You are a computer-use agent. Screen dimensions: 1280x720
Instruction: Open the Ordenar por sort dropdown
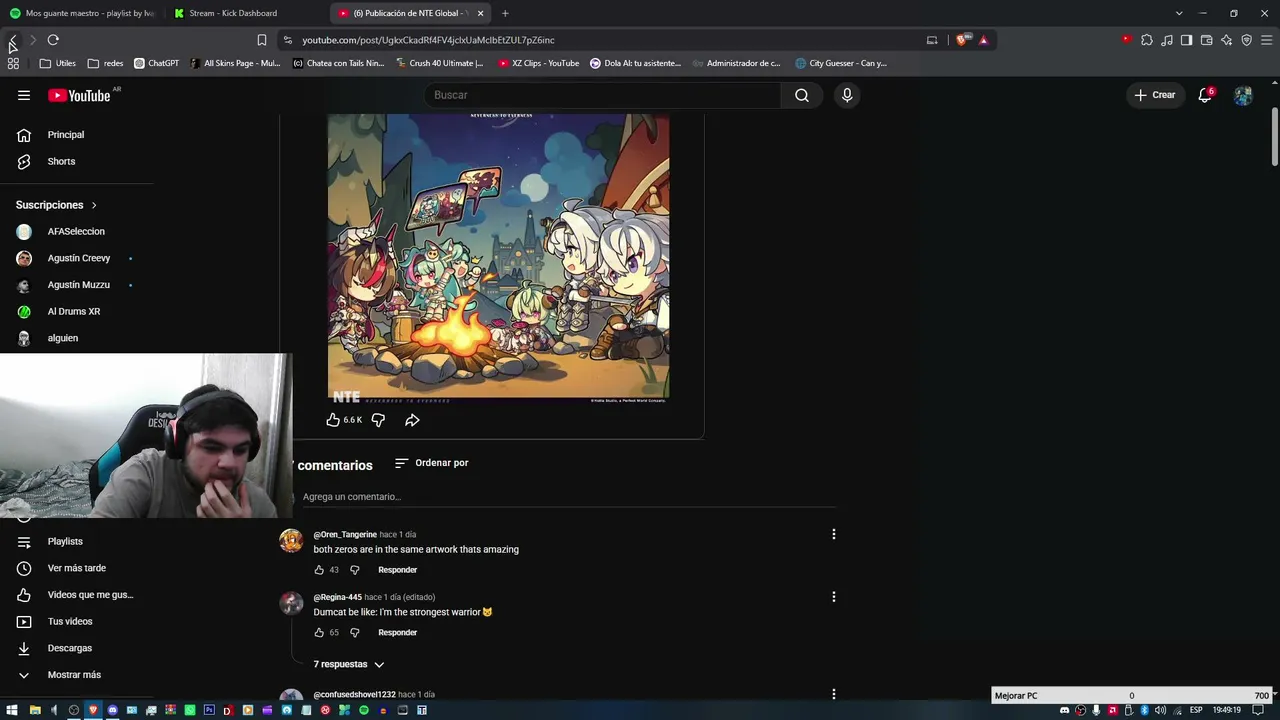pos(432,463)
